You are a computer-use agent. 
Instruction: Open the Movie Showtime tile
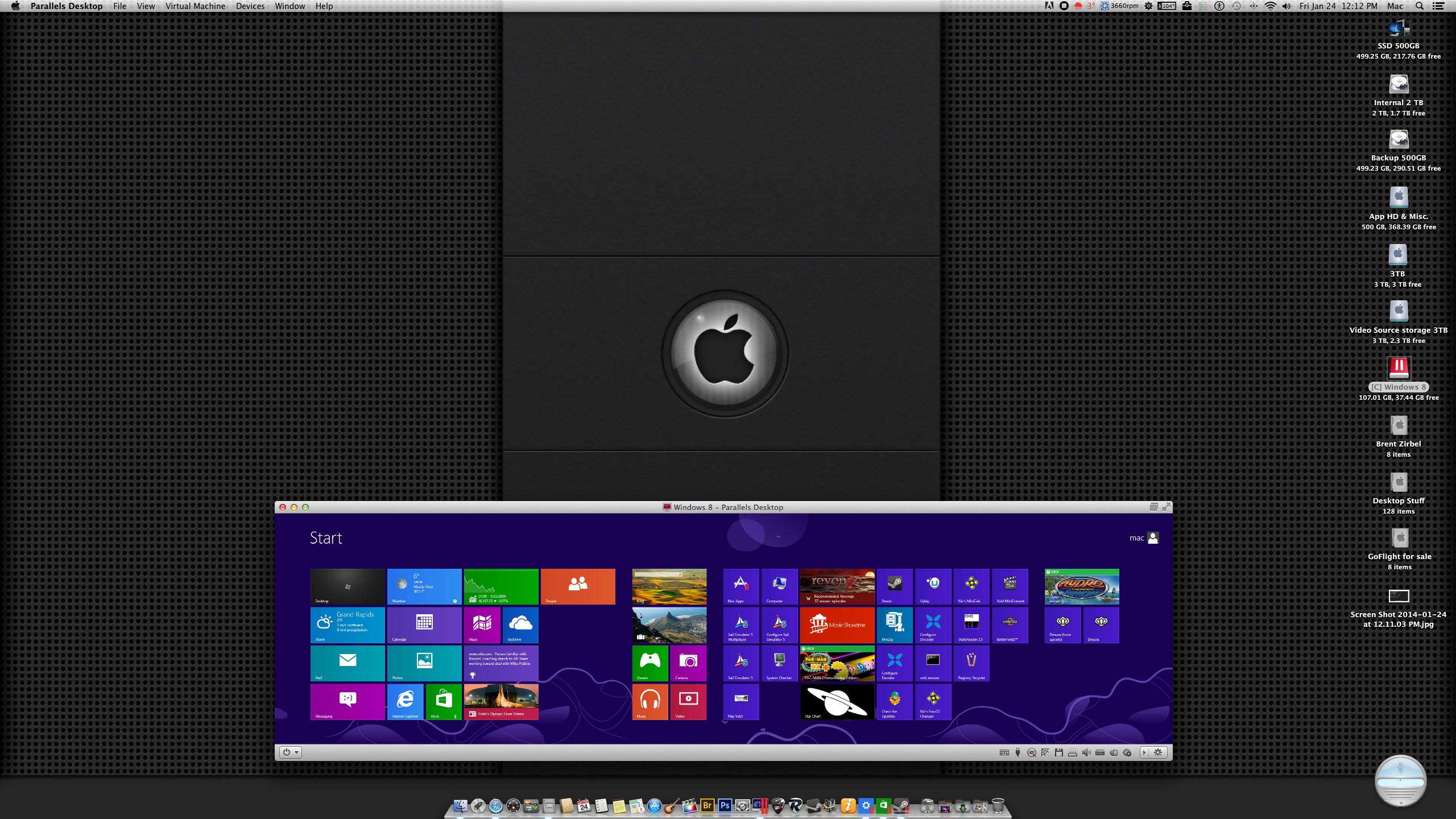click(837, 625)
